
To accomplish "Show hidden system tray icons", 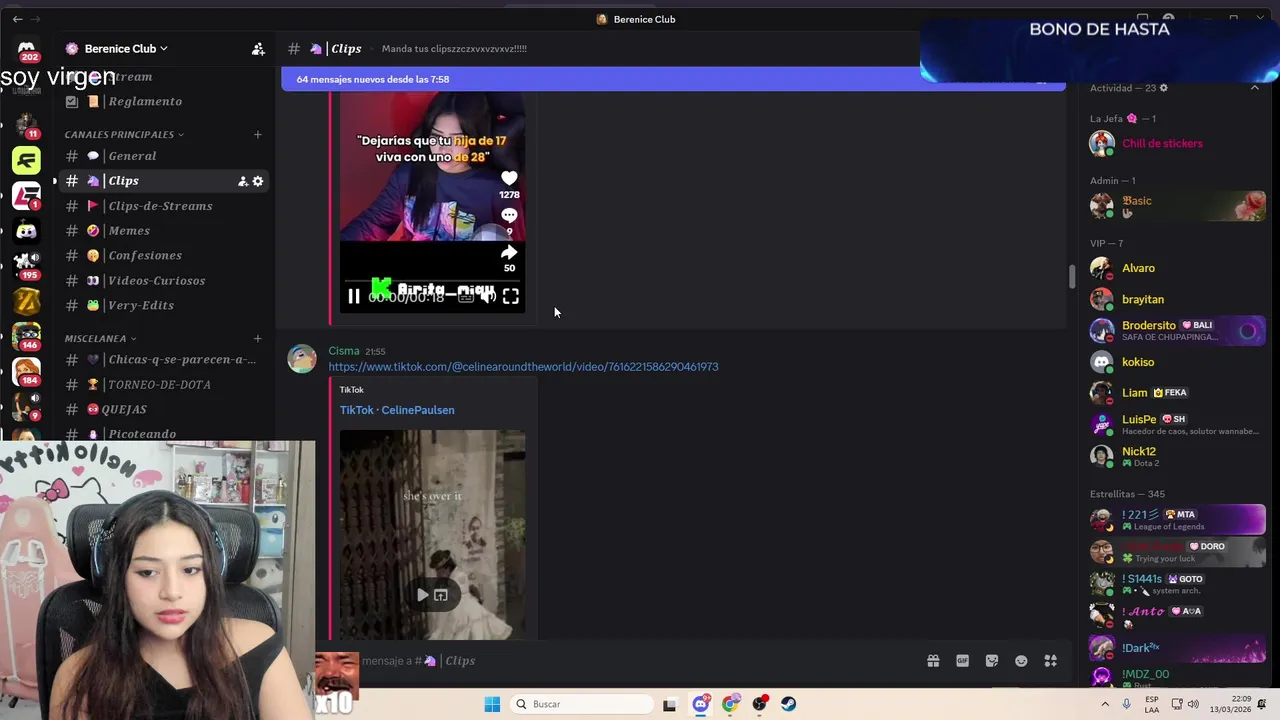I will pos(1106,704).
